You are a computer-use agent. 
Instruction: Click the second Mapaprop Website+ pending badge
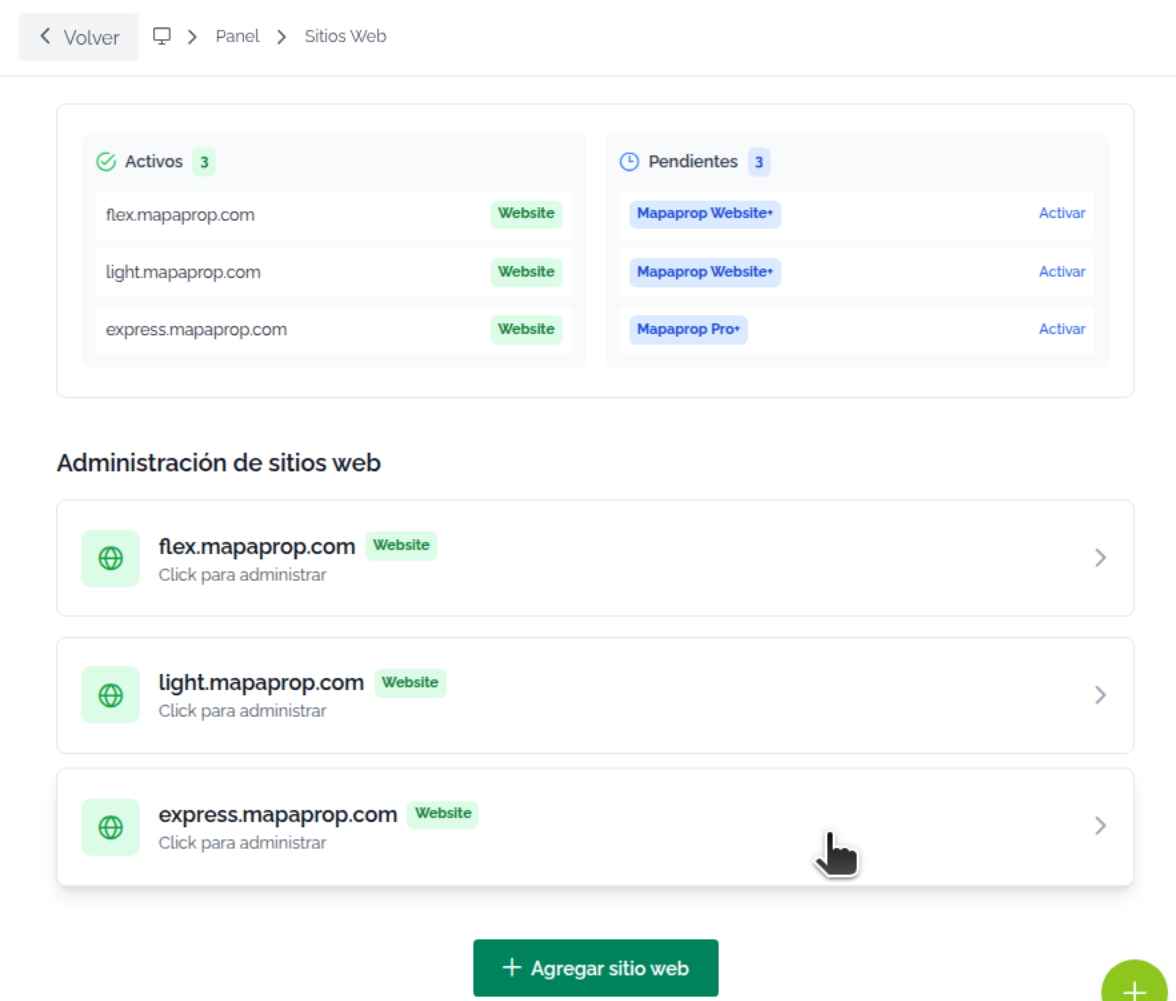pos(705,272)
